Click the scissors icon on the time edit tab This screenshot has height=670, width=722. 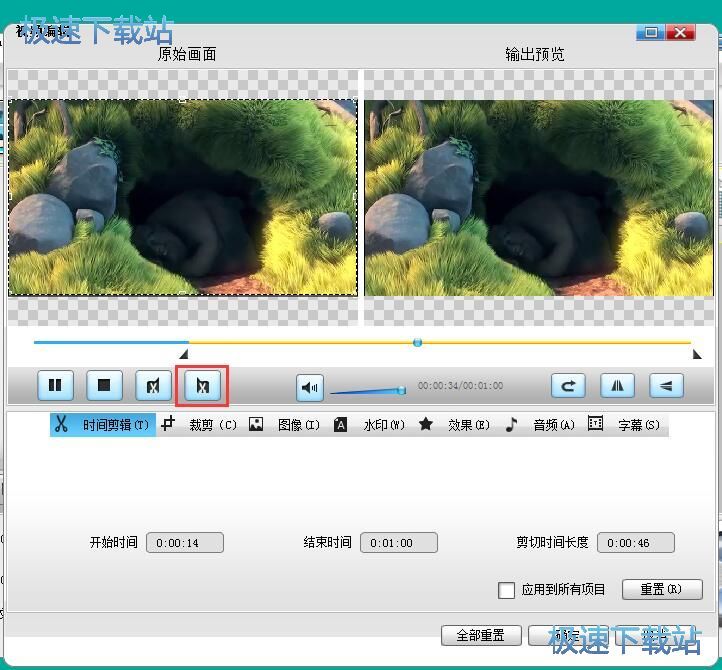pyautogui.click(x=61, y=424)
